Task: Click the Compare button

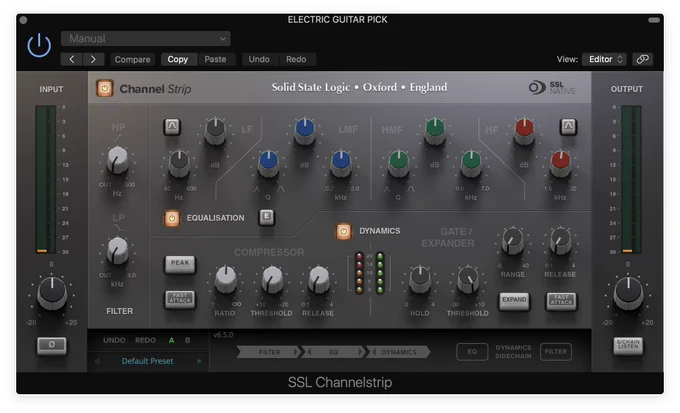Action: point(132,59)
